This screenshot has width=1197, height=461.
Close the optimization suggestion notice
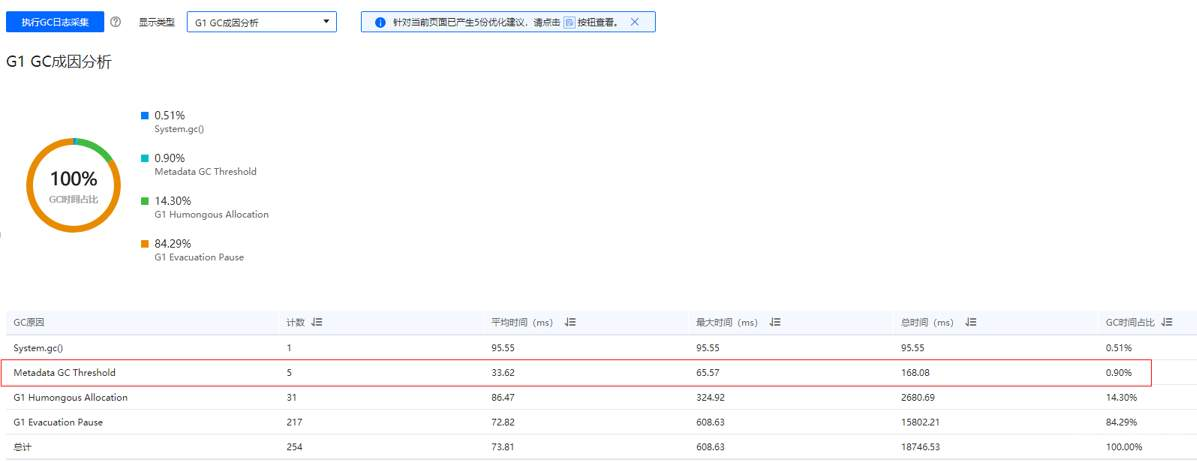(x=635, y=22)
